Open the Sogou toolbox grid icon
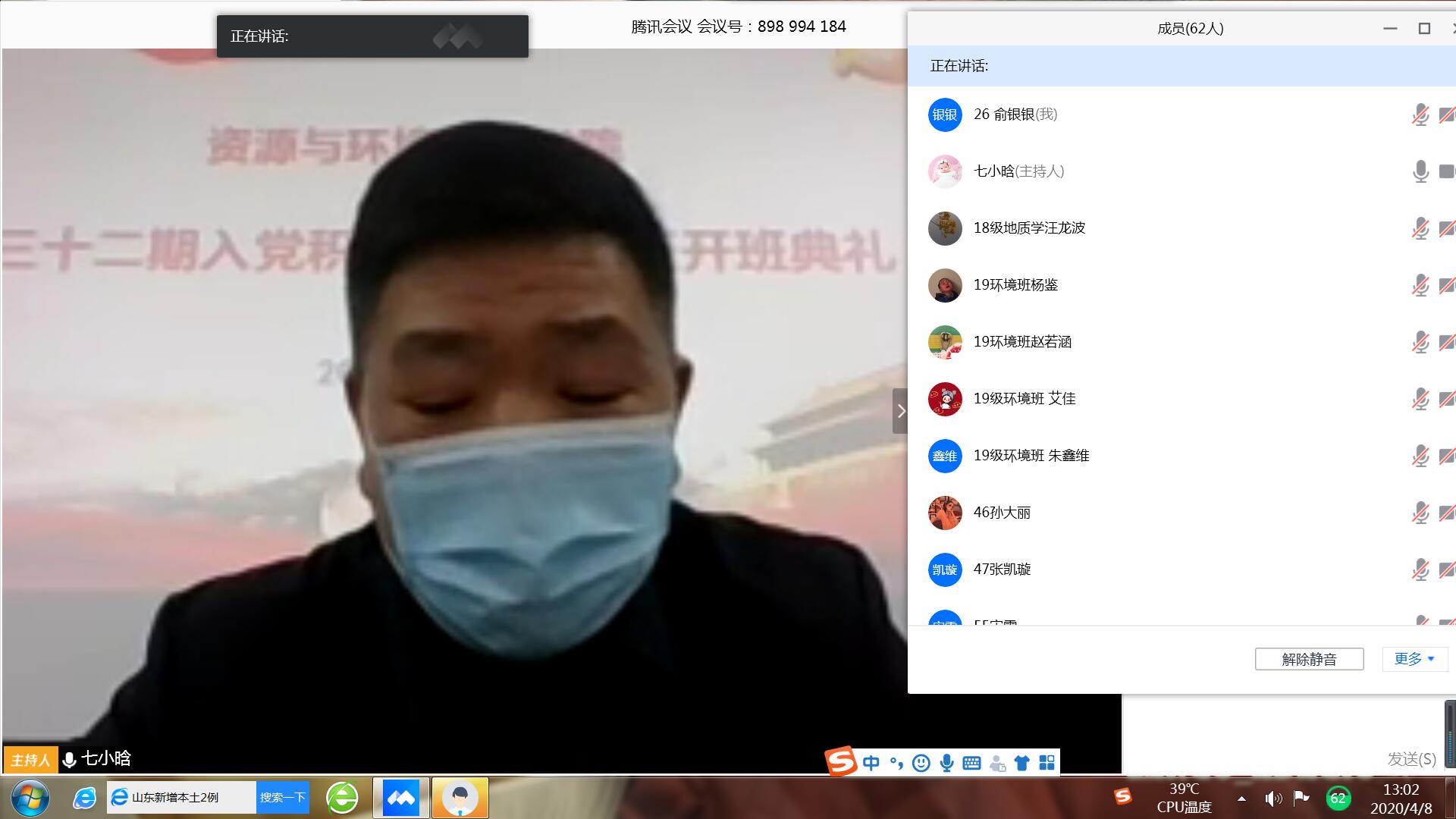Image resolution: width=1456 pixels, height=819 pixels. tap(1046, 763)
